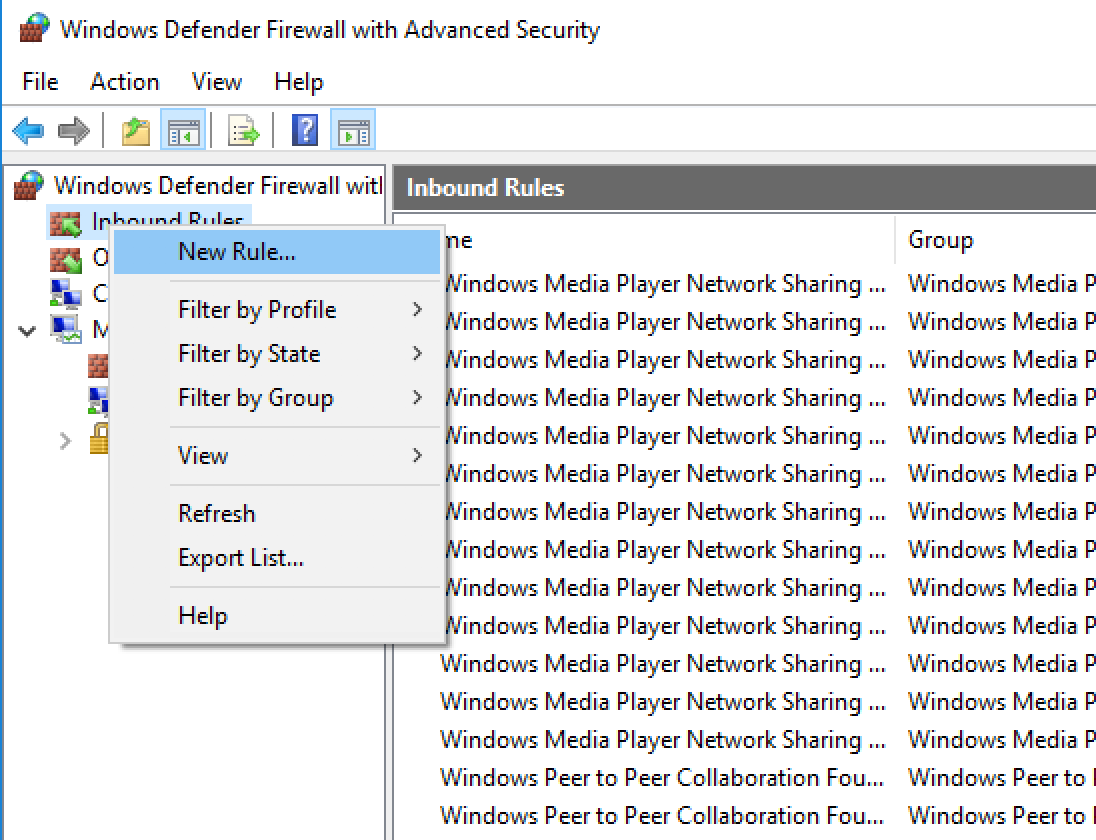
Task: Open the Help menu in menu bar
Action: point(298,82)
